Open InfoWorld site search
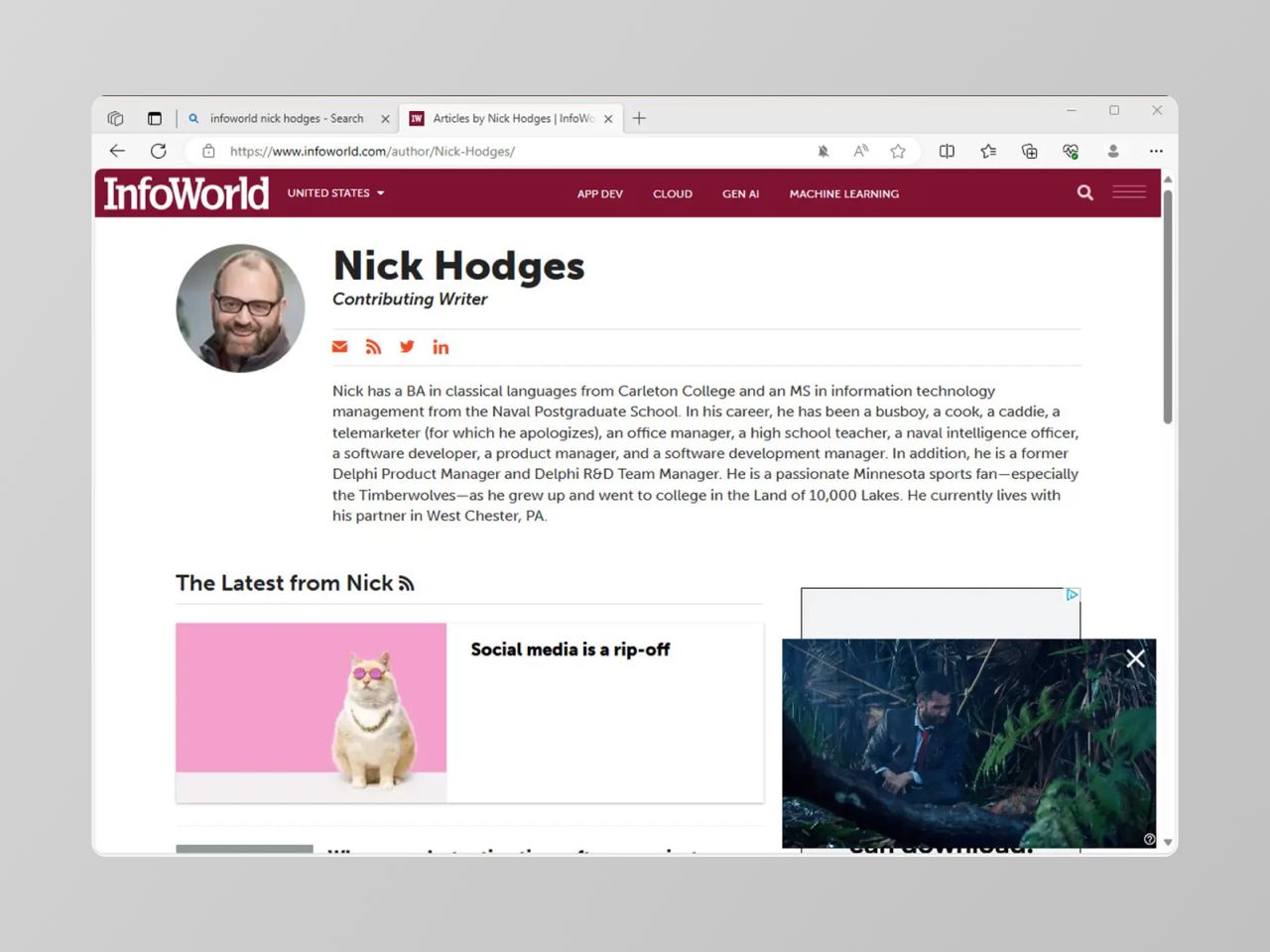The width and height of the screenshot is (1270, 952). pyautogui.click(x=1085, y=192)
